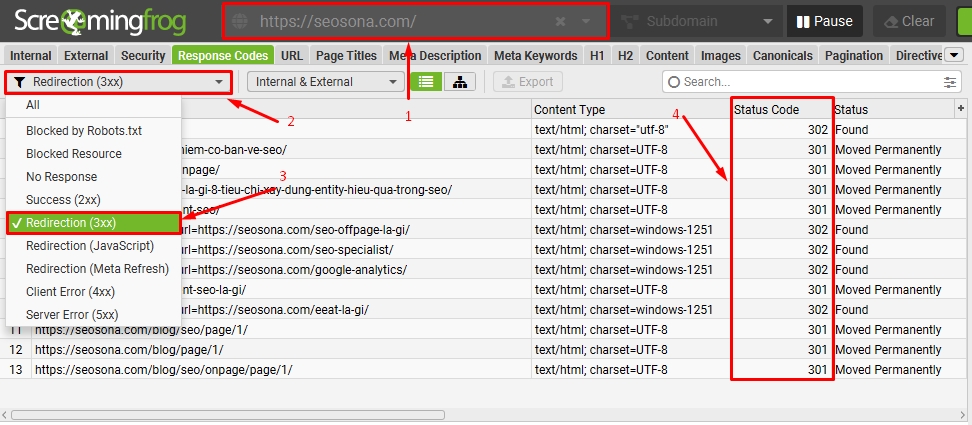Open the Subdomain crawl mode dropdown
972x425 pixels.
click(698, 22)
